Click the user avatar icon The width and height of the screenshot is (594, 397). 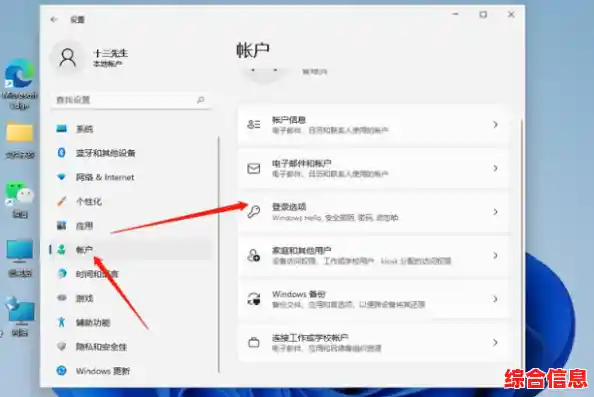tap(68, 58)
